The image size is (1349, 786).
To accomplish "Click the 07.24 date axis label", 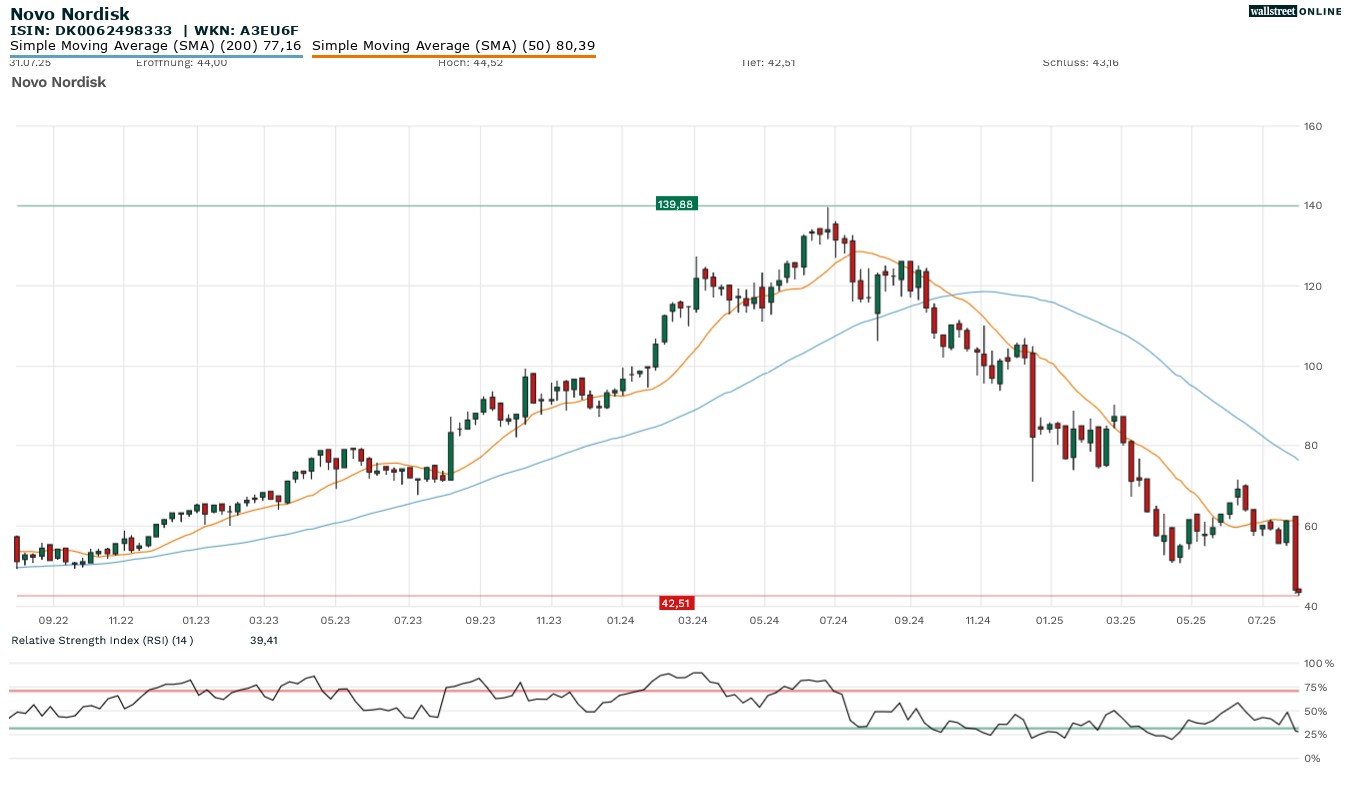I will 833,621.
